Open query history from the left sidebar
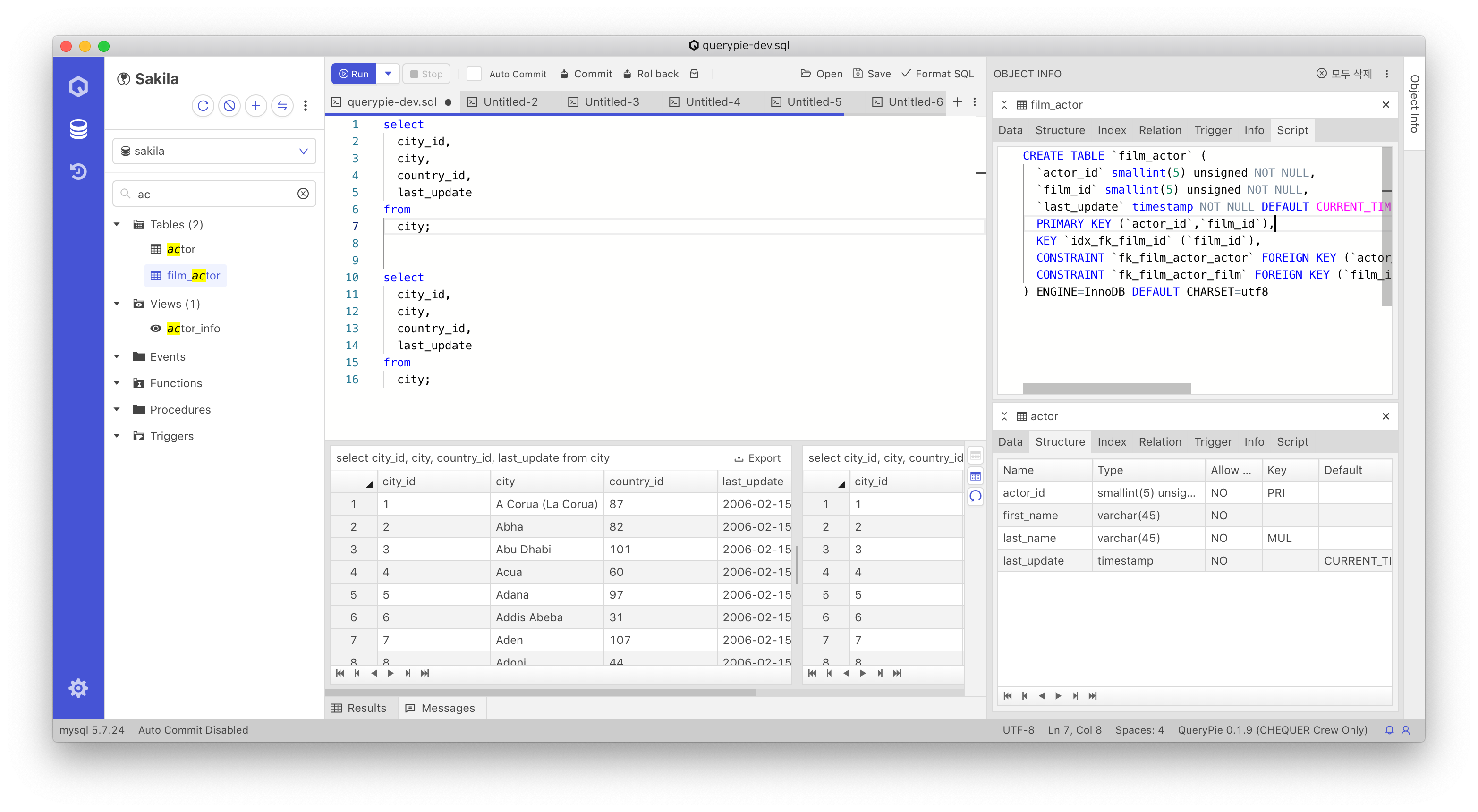This screenshot has width=1478, height=812. (78, 171)
